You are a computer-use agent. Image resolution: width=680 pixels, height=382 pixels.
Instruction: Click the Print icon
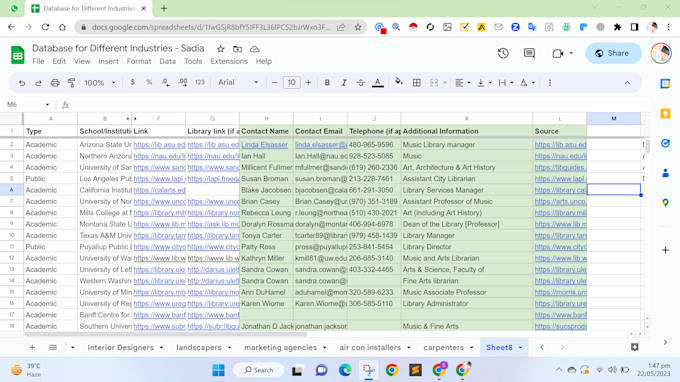[x=55, y=83]
